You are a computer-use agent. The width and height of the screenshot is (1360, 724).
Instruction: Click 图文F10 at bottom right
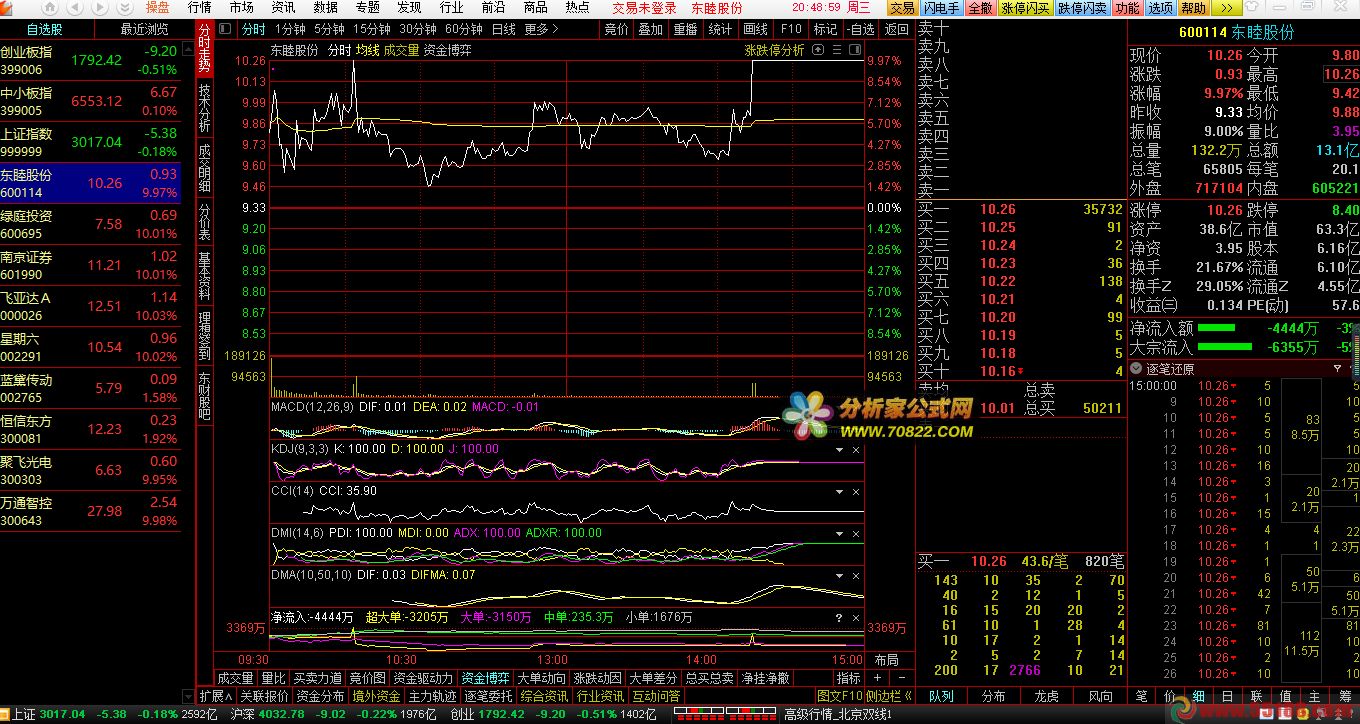(x=839, y=696)
